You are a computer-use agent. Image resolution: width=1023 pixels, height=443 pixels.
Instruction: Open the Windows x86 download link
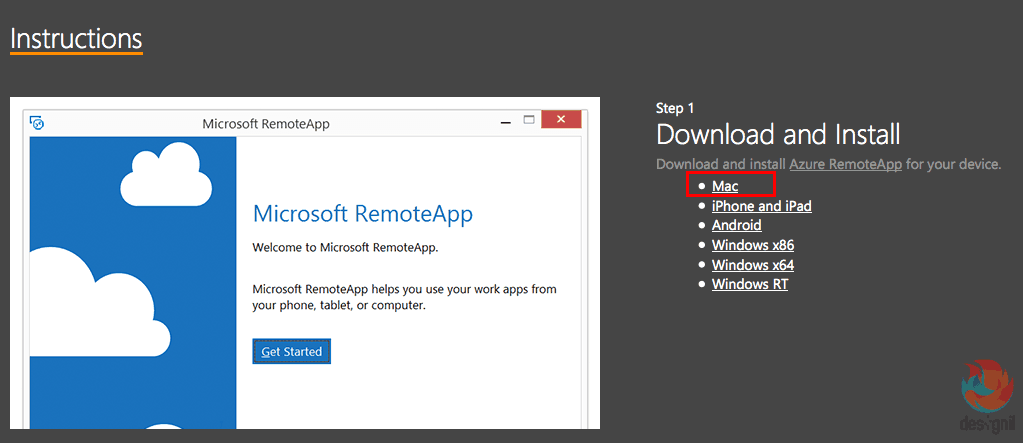pos(753,245)
